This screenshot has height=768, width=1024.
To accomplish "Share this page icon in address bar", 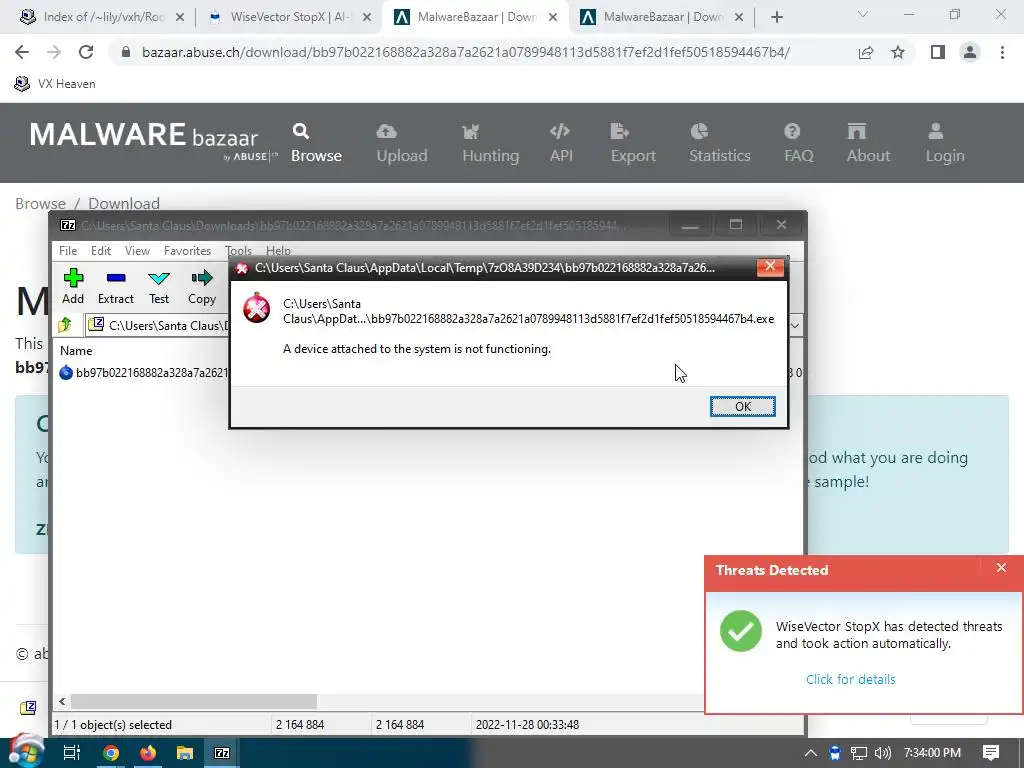I will click(x=866, y=52).
